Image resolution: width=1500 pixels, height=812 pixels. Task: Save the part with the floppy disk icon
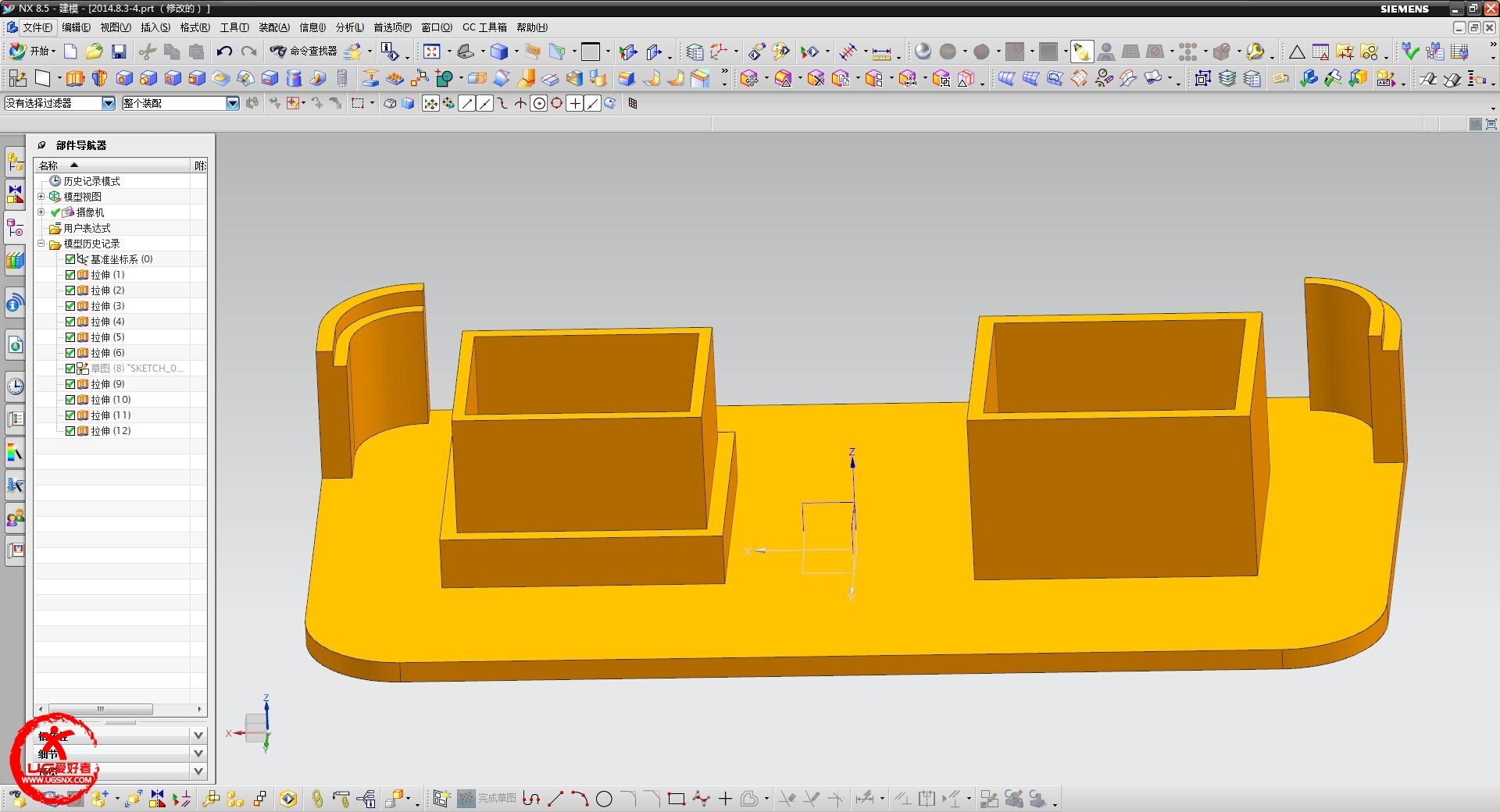pos(119,52)
